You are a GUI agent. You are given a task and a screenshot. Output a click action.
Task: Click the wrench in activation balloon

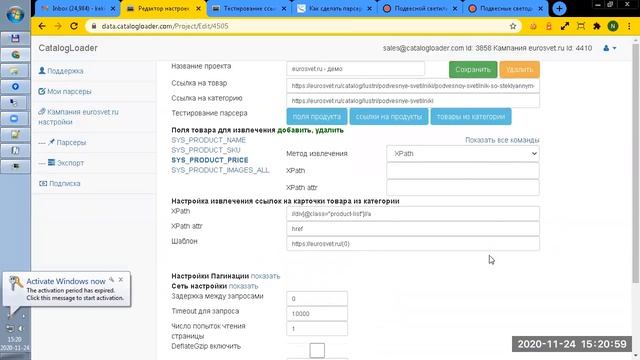point(111,280)
